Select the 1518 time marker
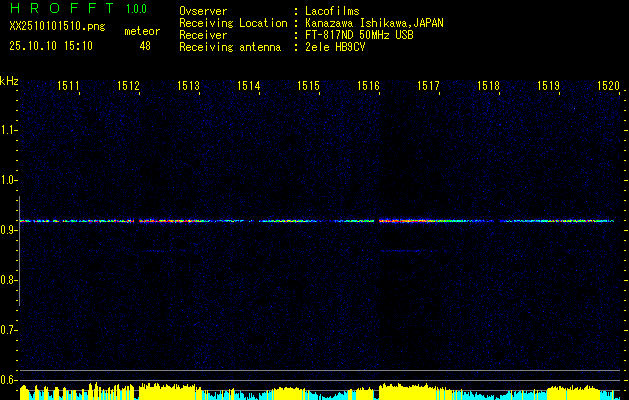629x400 pixels. [488, 87]
